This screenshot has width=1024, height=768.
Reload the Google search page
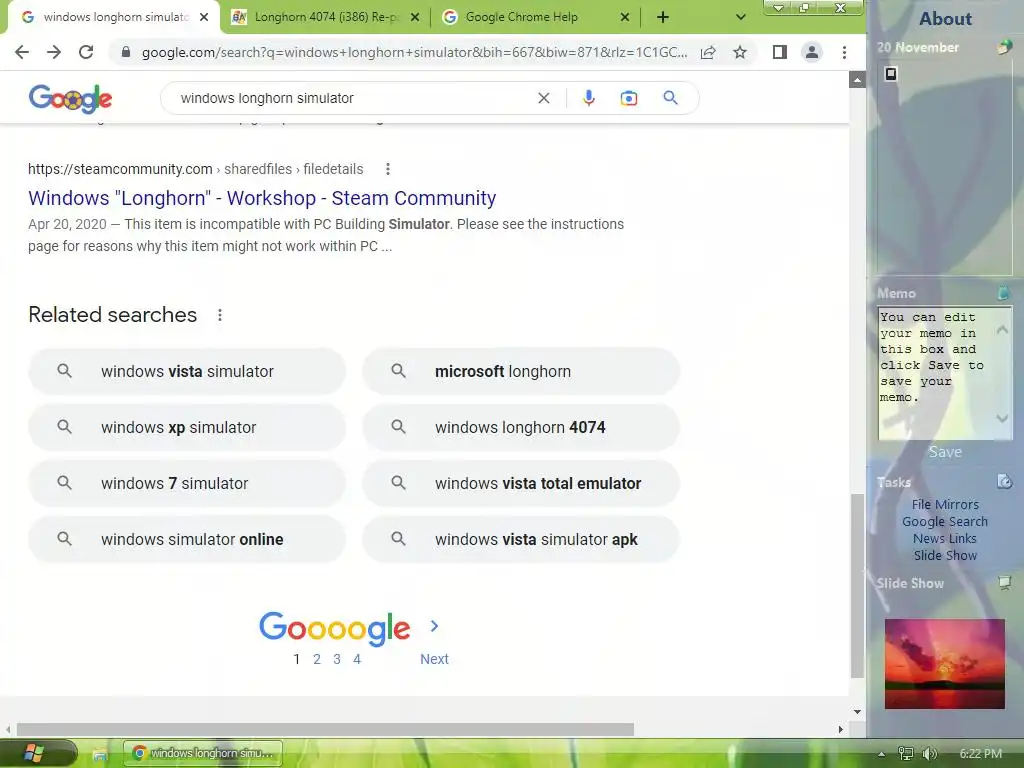point(86,52)
